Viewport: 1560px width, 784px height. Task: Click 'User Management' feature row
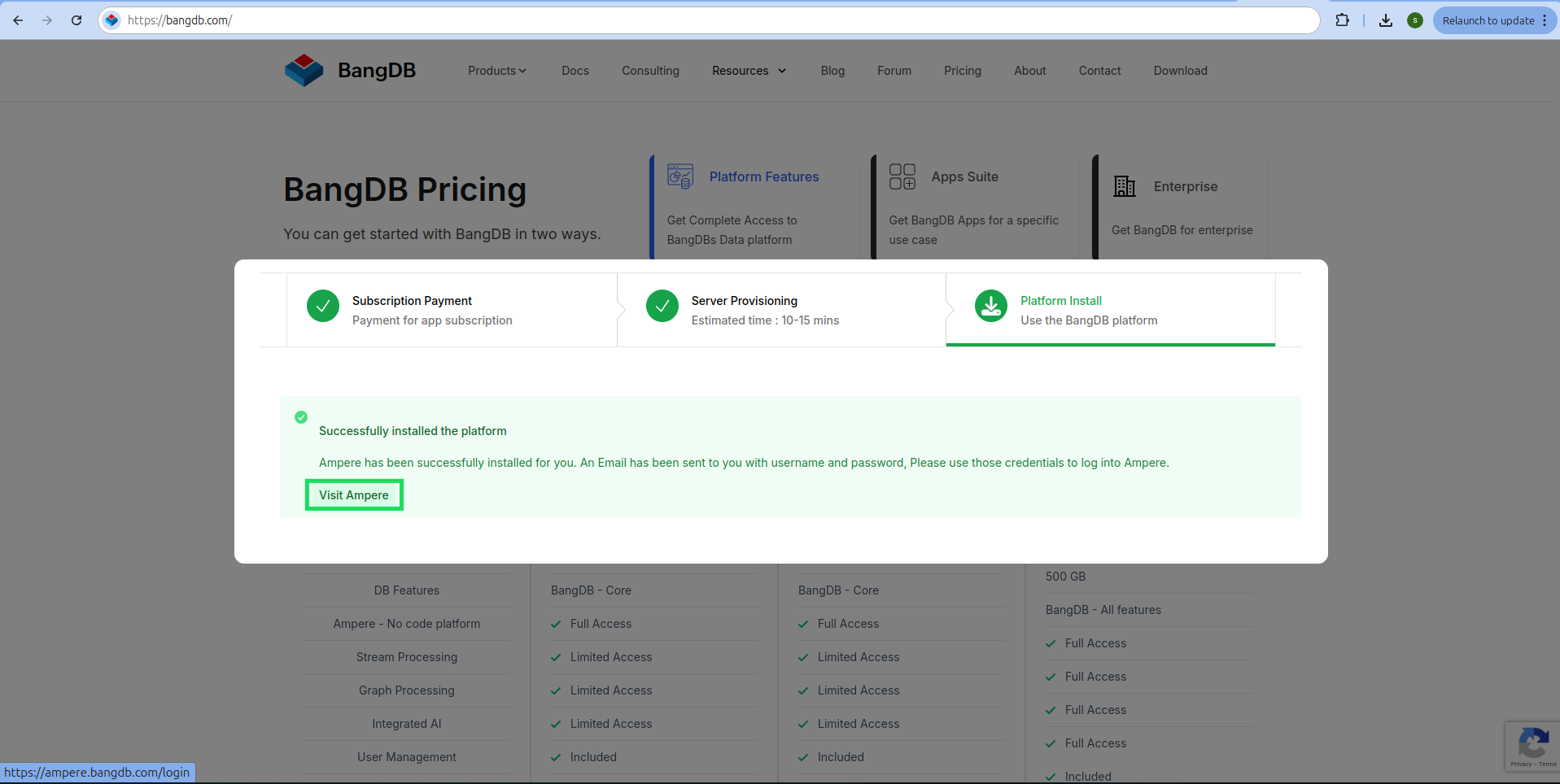[407, 757]
